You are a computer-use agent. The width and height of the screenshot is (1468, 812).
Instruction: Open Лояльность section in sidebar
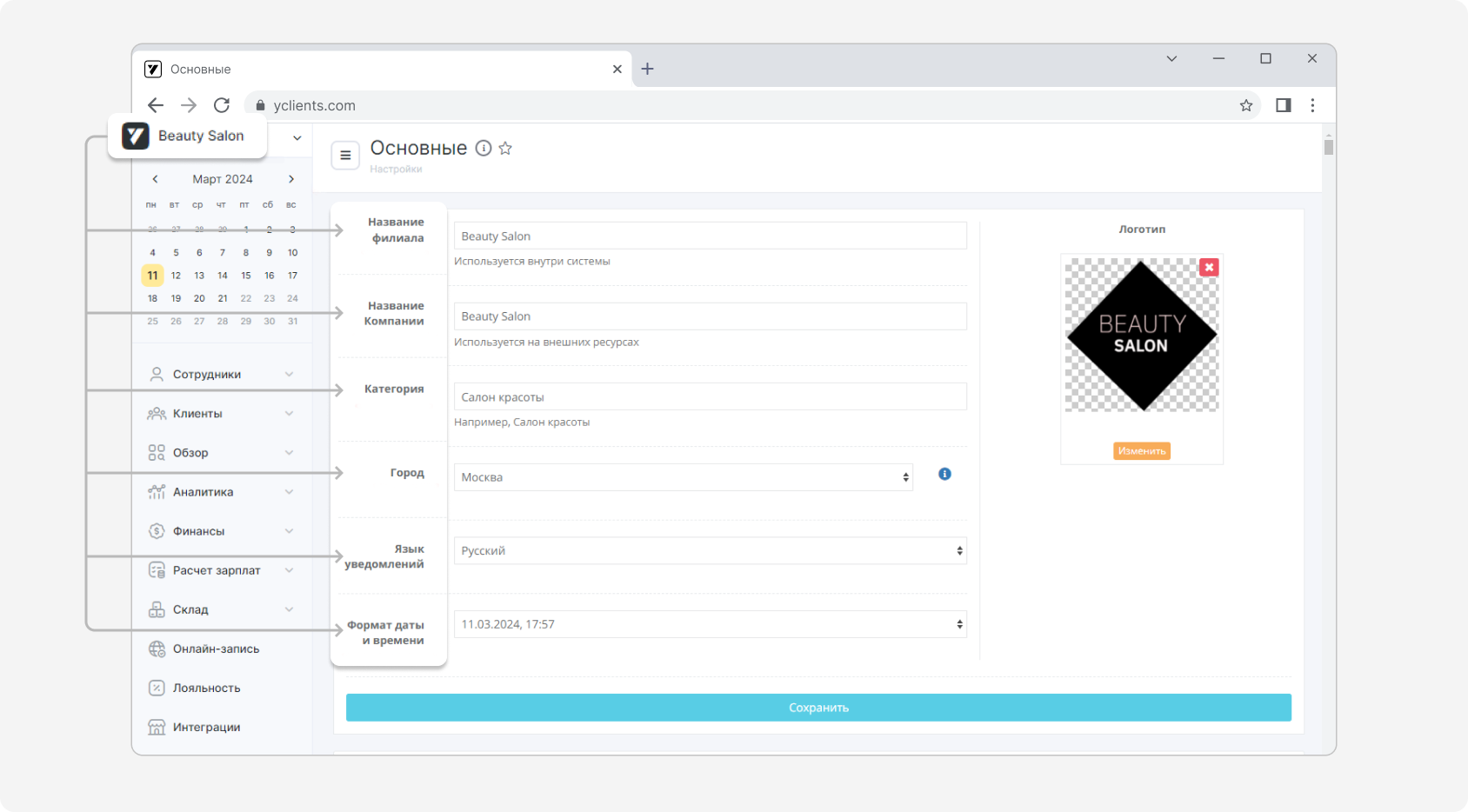(206, 688)
